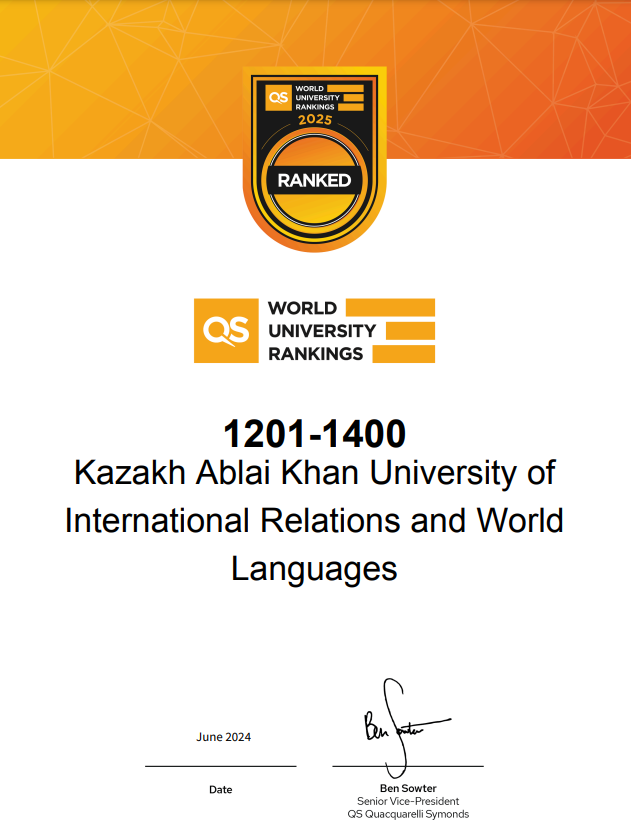Click the small QS logo inside the badge

[x=278, y=98]
